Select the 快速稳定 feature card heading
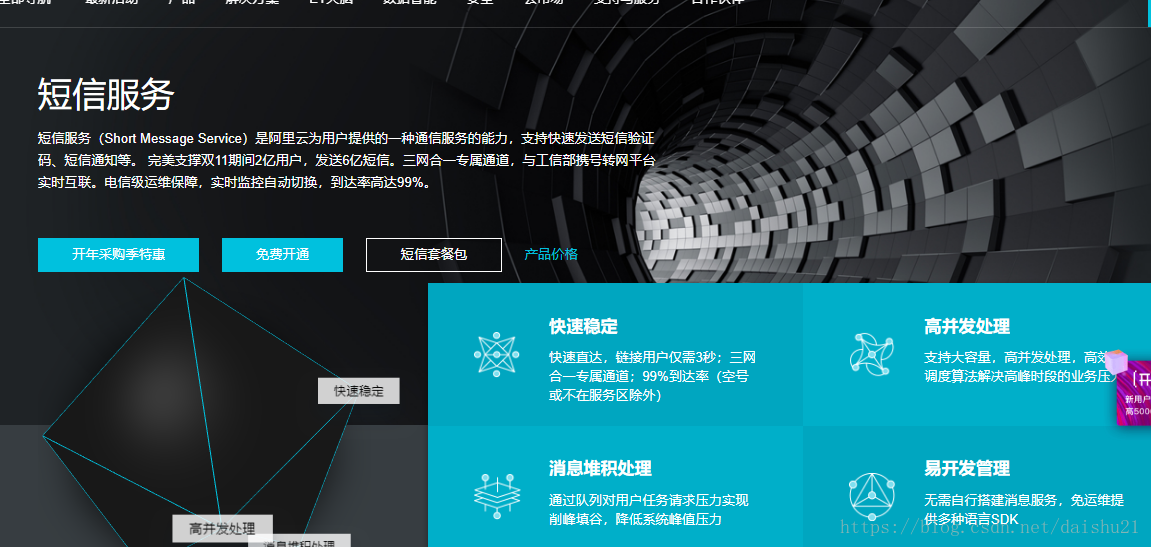Image resolution: width=1151 pixels, height=547 pixels. [584, 327]
